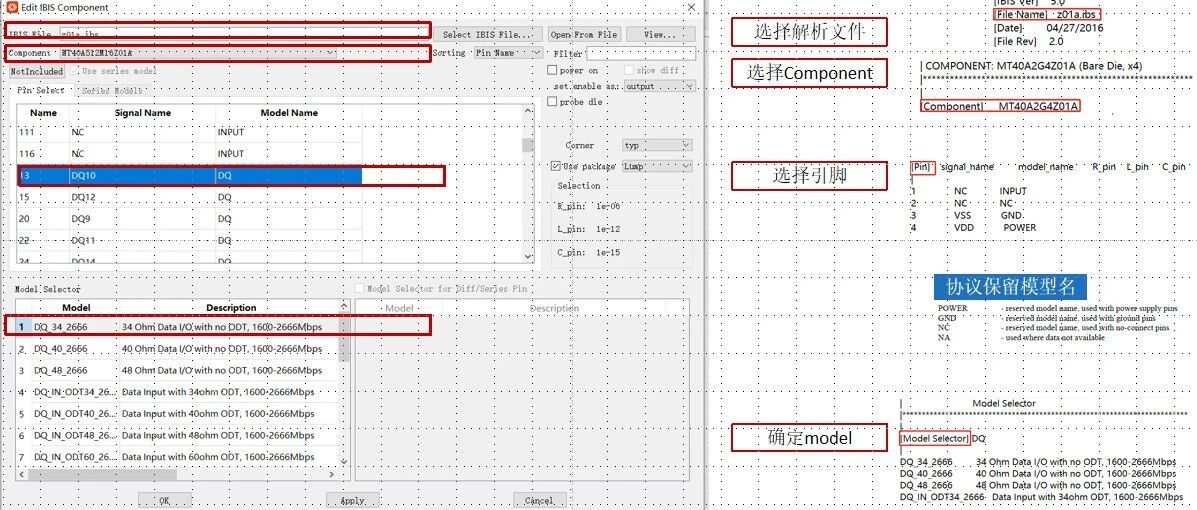Click the View... button
The image size is (1197, 510).
pos(660,34)
